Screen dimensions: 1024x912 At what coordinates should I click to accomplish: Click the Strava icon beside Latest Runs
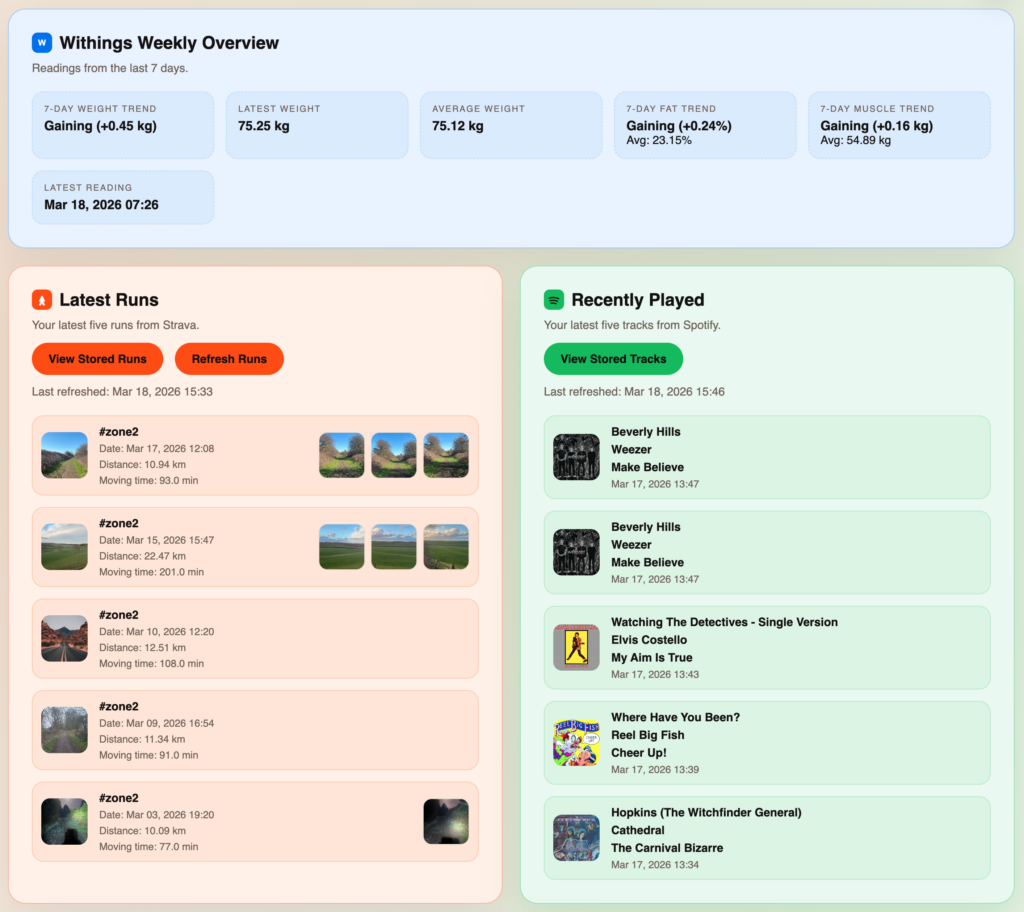coord(42,300)
